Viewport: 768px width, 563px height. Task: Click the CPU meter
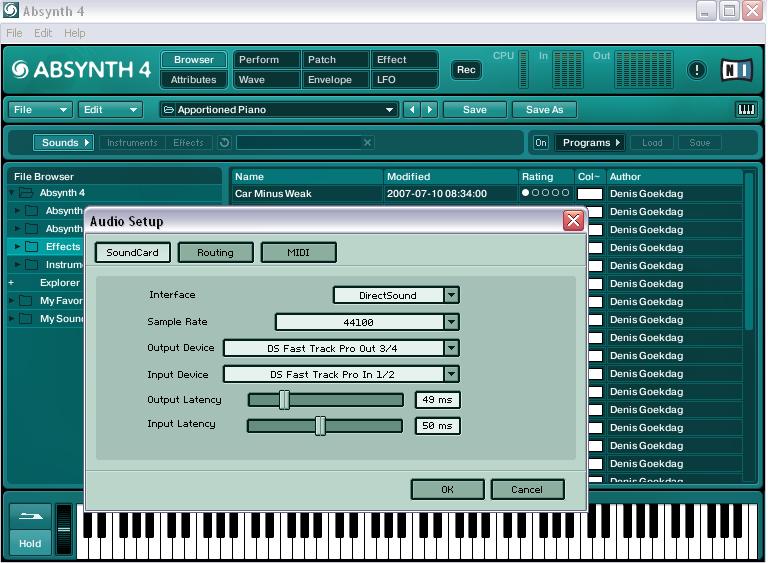pos(523,69)
